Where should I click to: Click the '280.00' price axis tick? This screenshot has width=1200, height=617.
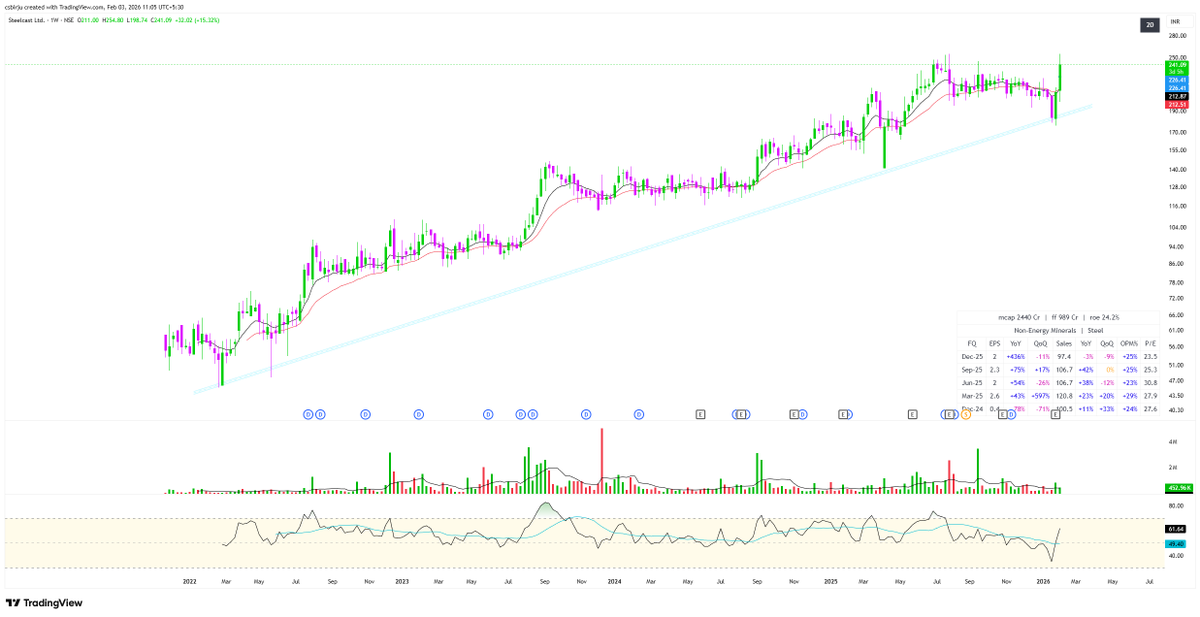[1176, 36]
